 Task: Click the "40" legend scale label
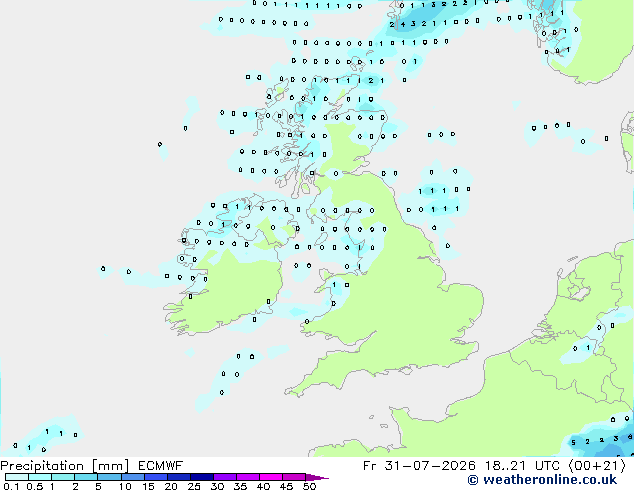[263, 486]
